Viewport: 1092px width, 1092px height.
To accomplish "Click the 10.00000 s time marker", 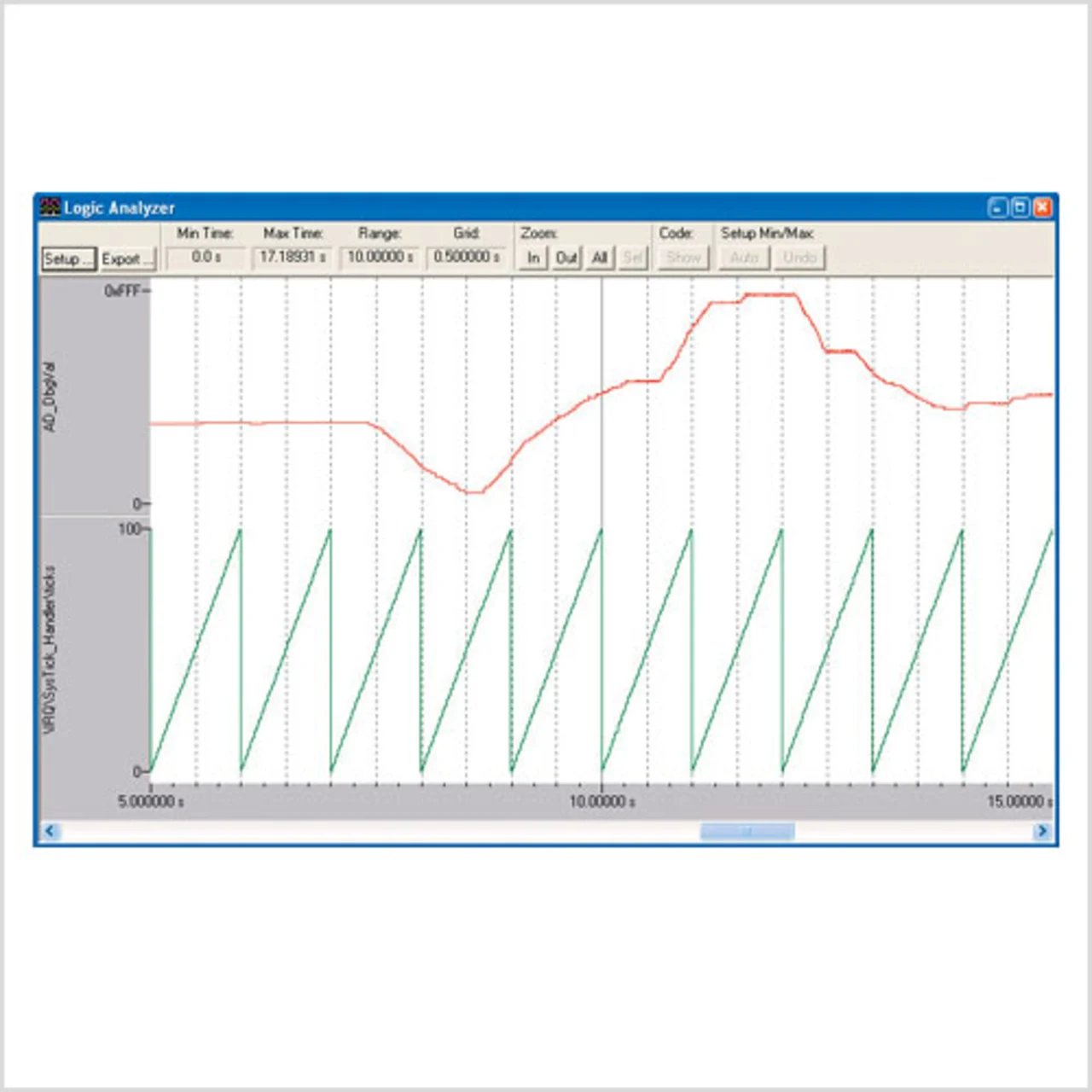I will 601,801.
